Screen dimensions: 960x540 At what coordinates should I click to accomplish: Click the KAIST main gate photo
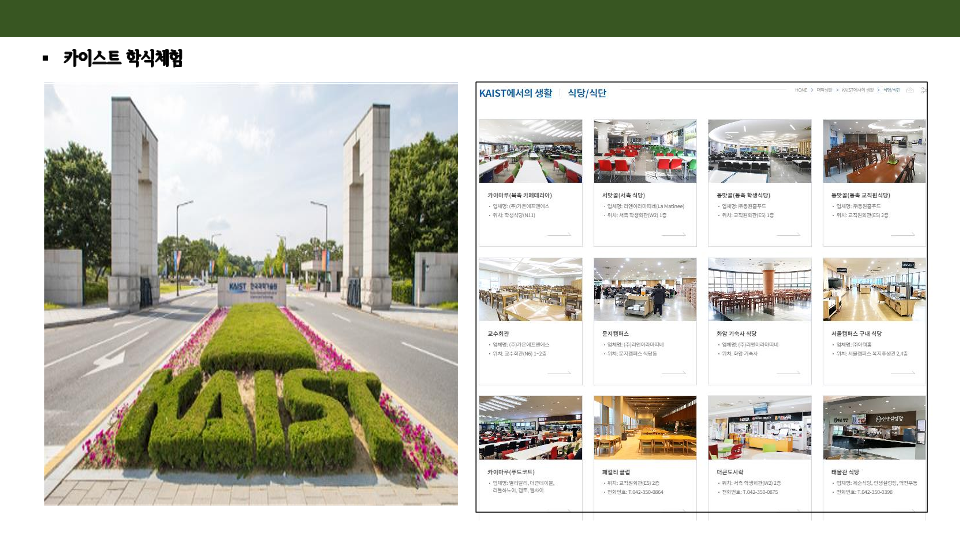[x=251, y=294]
